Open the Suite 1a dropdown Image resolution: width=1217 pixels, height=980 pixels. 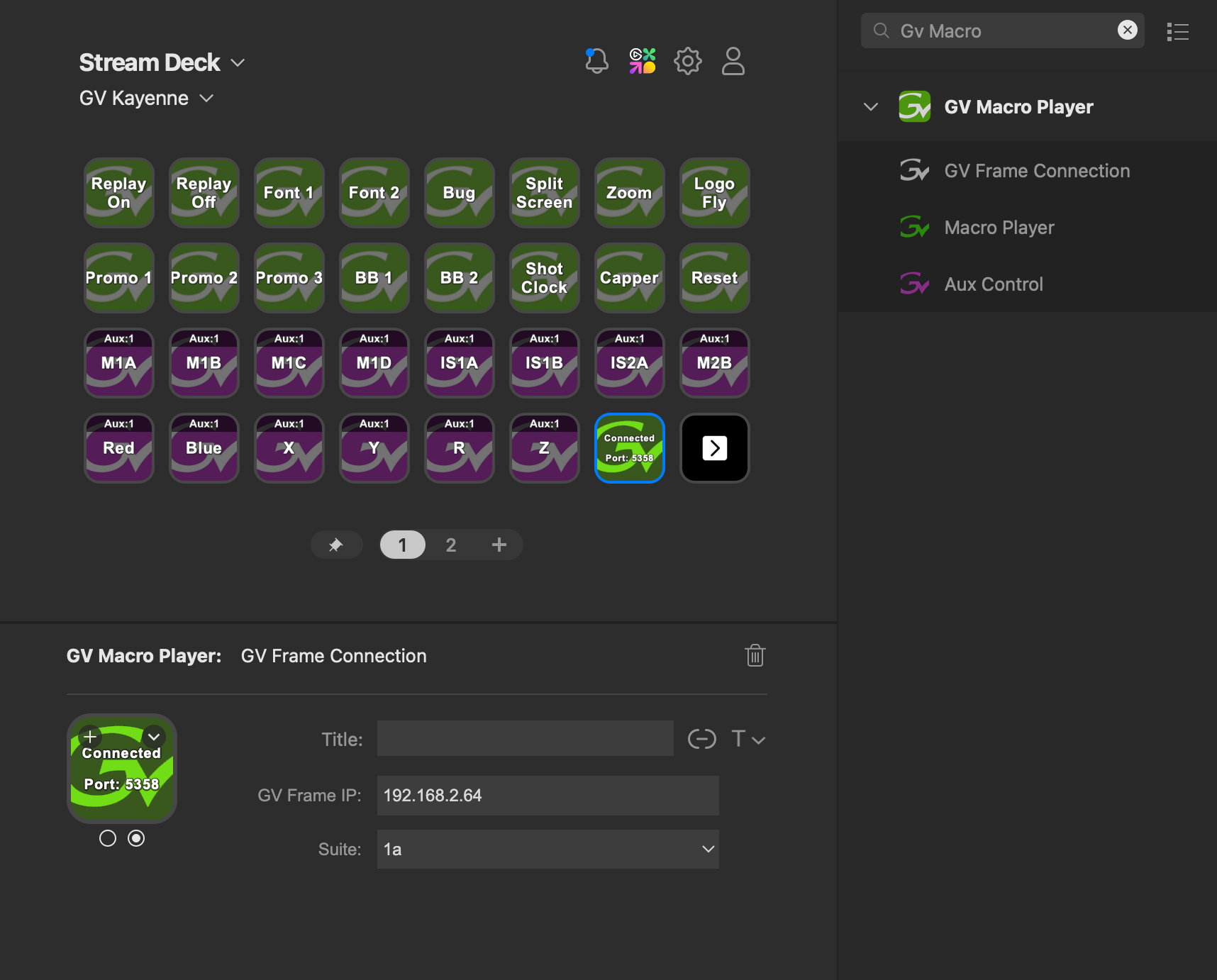pos(548,850)
